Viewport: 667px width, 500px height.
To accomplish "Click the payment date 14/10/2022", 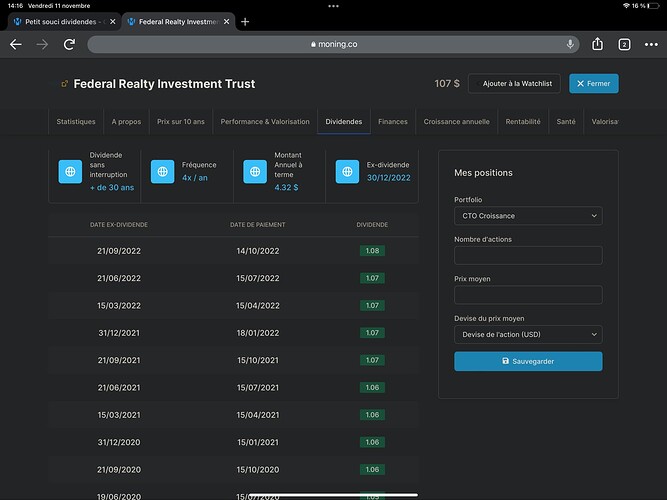I will tap(258, 251).
